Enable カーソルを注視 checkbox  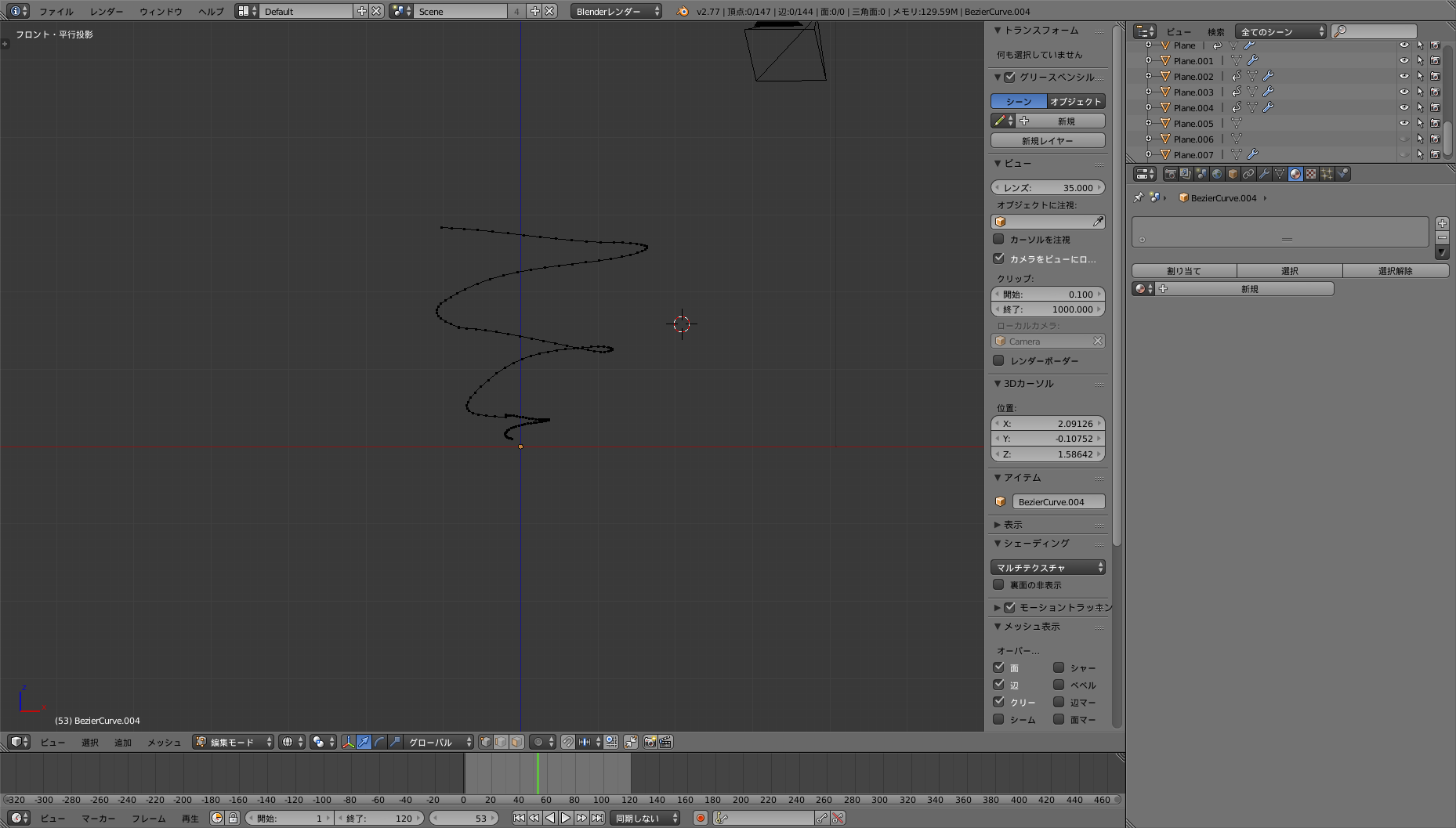coord(998,239)
